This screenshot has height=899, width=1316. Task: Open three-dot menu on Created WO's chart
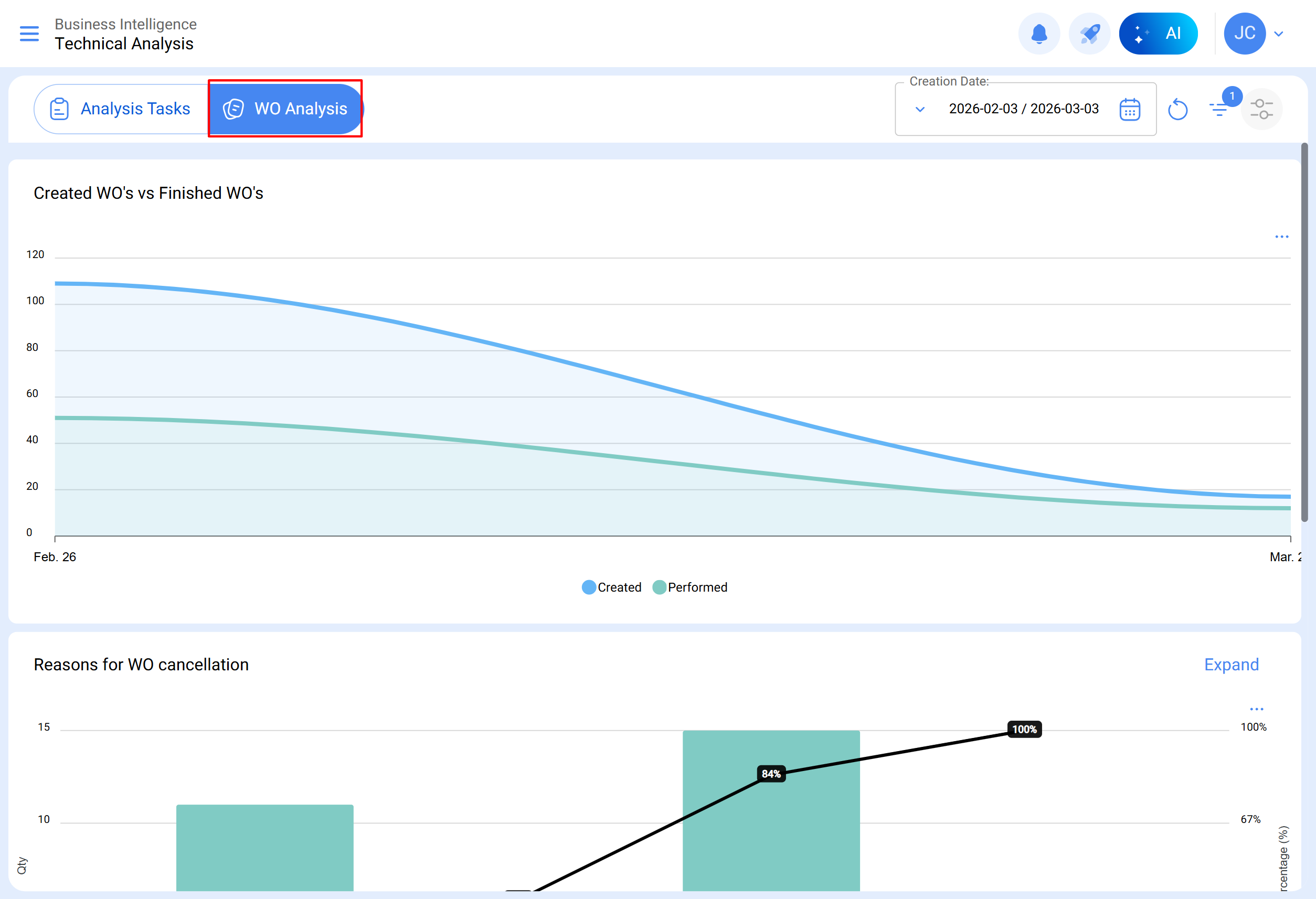point(1281,237)
